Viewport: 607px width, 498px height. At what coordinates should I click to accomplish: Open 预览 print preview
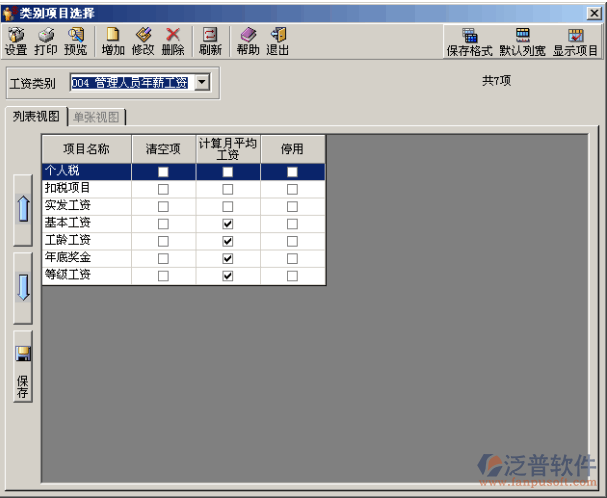(x=75, y=41)
